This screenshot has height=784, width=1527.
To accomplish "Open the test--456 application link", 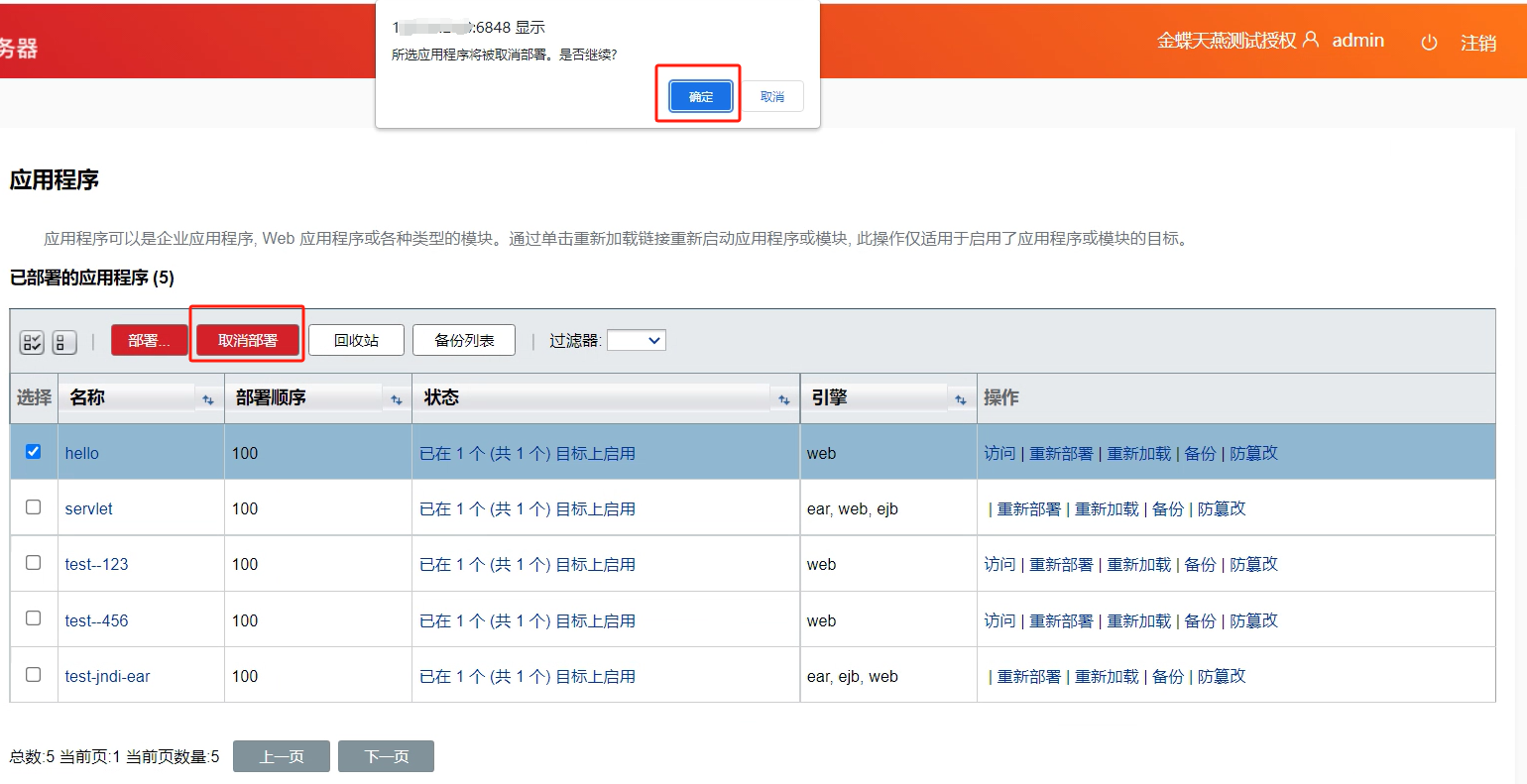I will 97,620.
